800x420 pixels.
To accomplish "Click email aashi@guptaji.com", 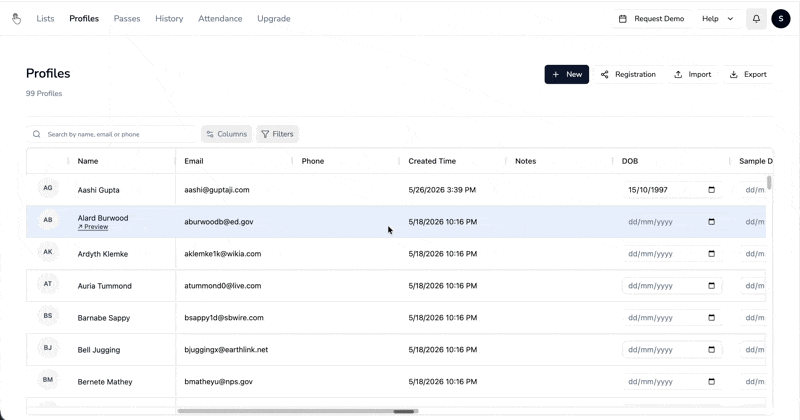I will pos(217,190).
